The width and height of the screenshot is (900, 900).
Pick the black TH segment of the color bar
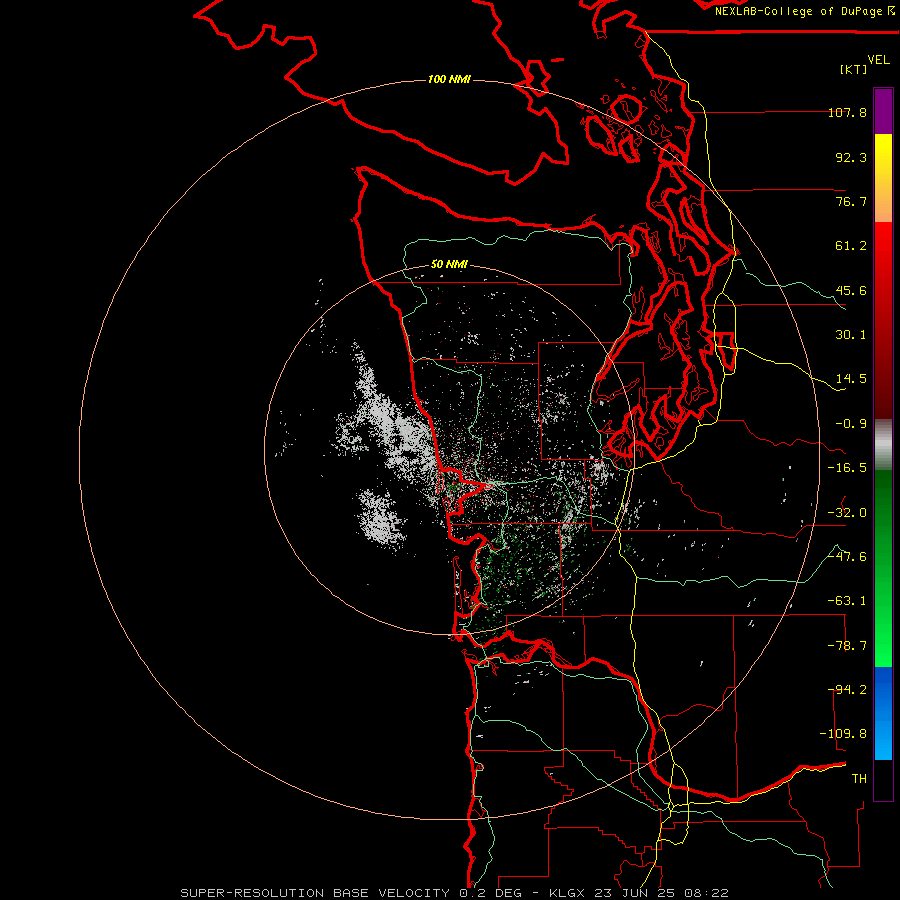pos(883,780)
